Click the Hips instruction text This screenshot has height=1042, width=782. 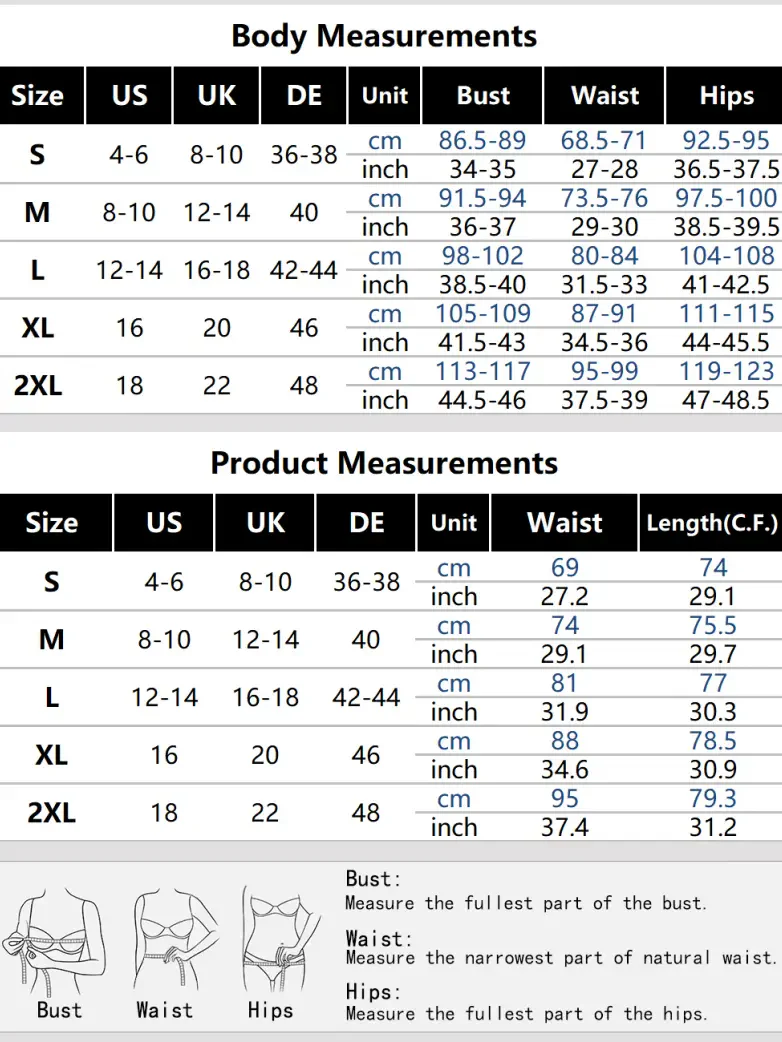[x=526, y=1014]
